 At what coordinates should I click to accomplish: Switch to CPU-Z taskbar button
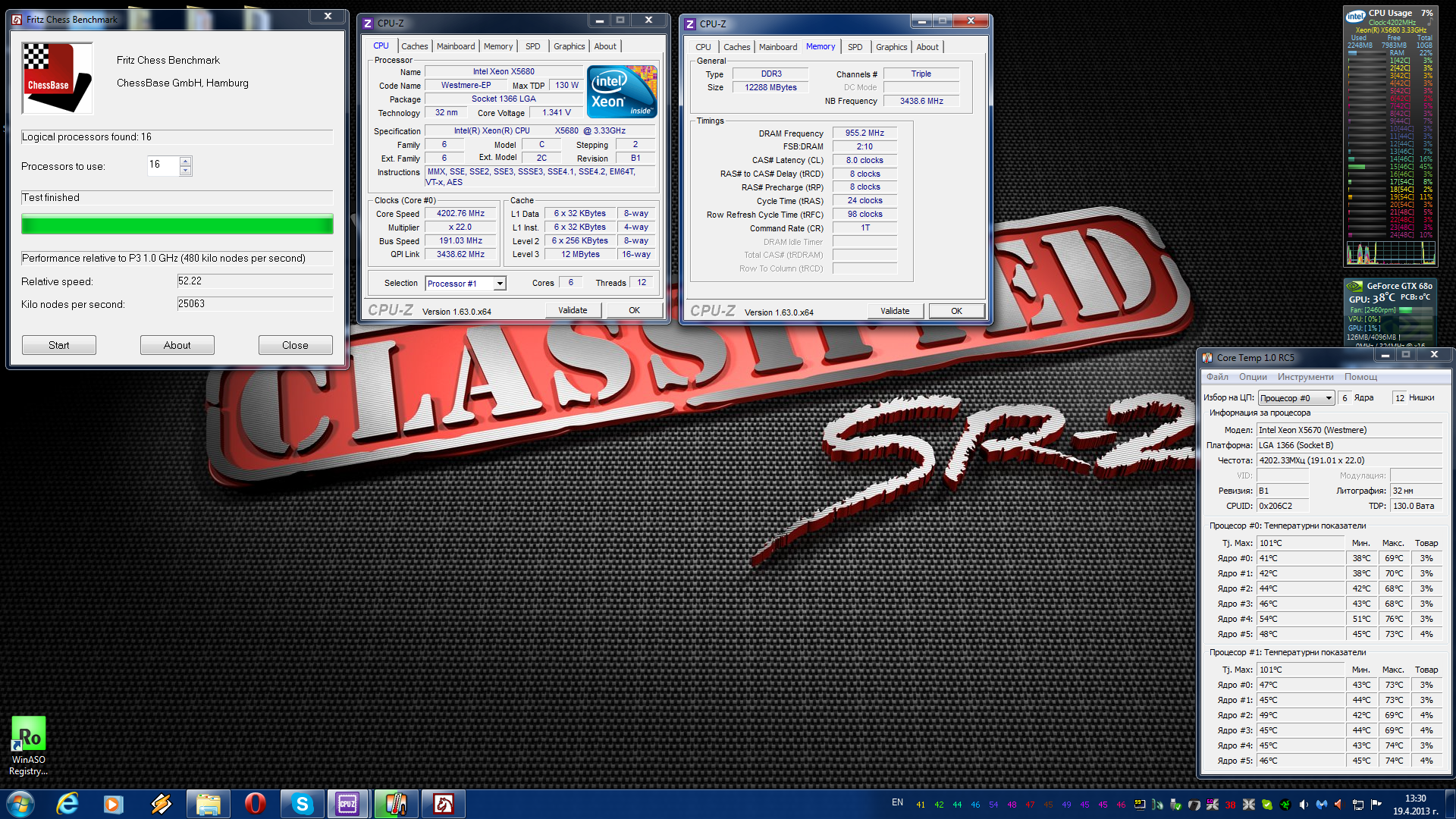[347, 804]
